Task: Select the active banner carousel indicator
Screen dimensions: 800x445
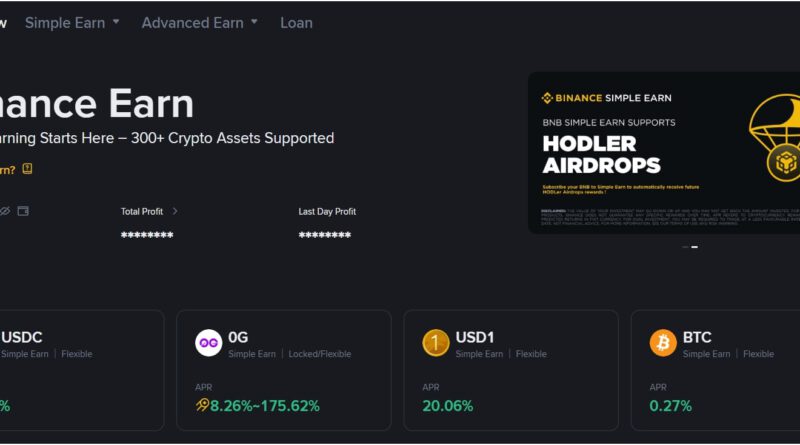Action: pyautogui.click(x=695, y=246)
